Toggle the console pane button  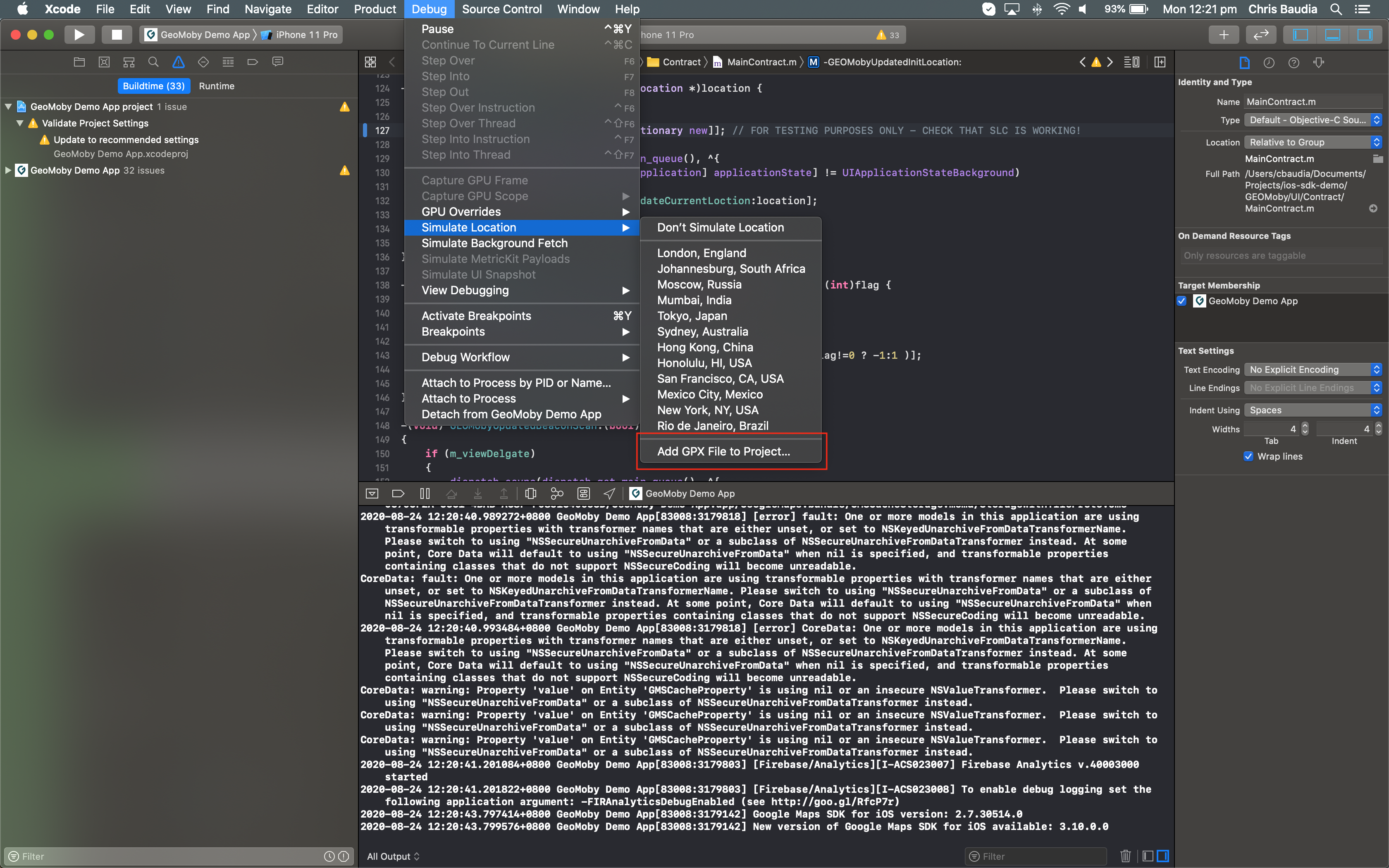(x=1163, y=856)
